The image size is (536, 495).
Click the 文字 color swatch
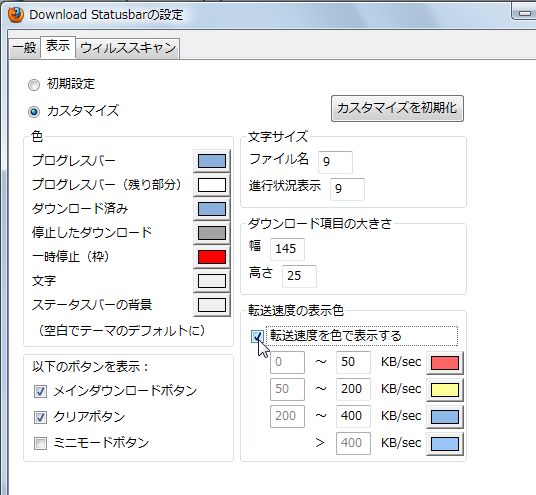[x=212, y=281]
